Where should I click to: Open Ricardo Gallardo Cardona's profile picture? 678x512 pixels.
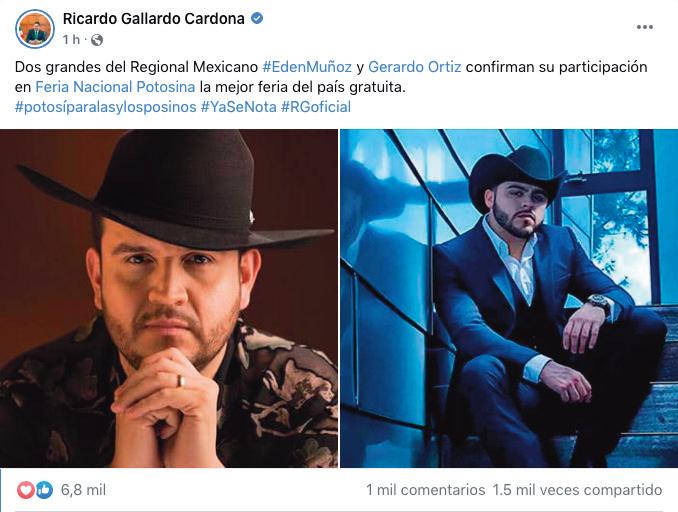click(x=35, y=29)
